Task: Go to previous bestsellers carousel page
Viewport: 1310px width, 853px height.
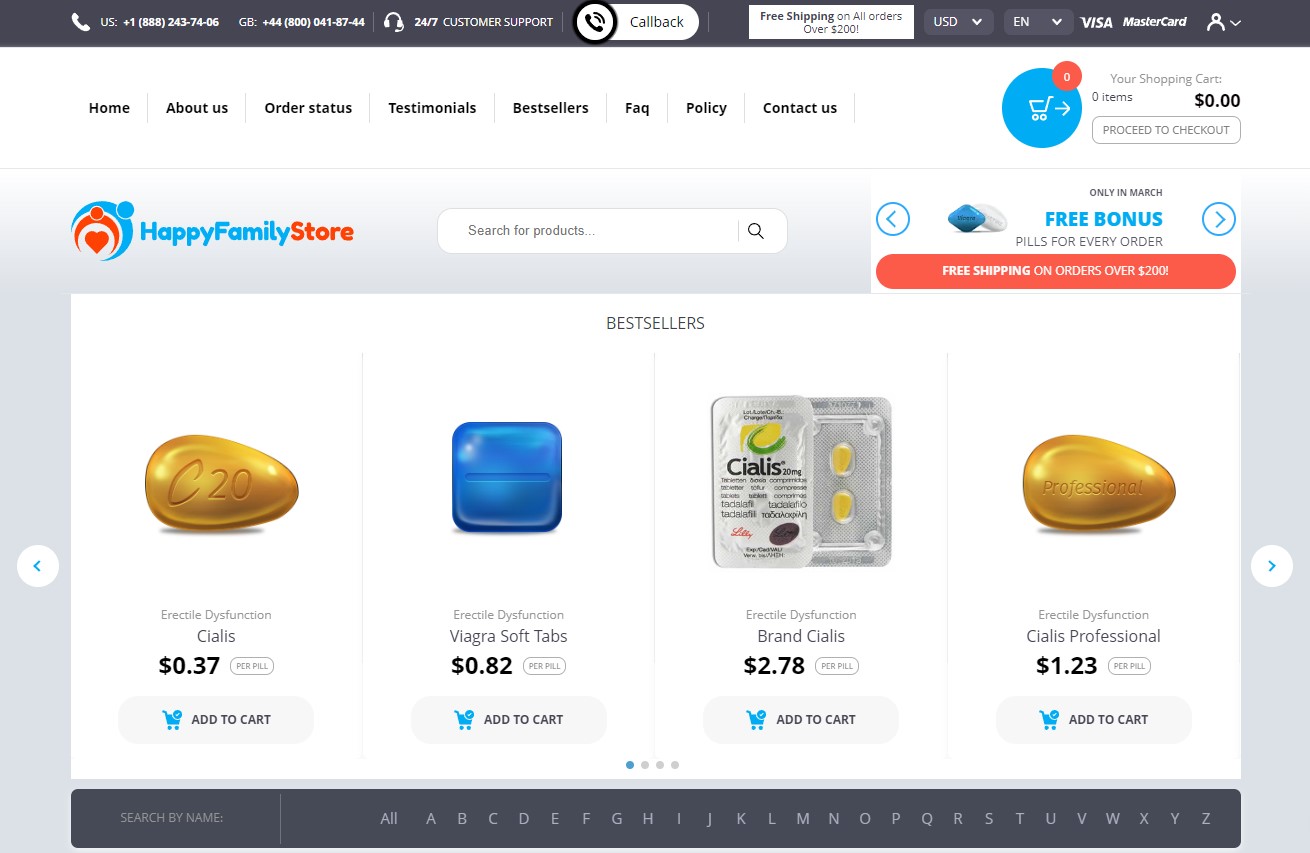Action: 38,566
